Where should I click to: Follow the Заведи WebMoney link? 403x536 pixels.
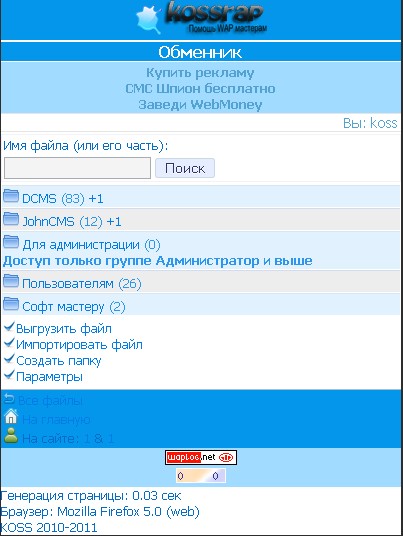pyautogui.click(x=200, y=104)
